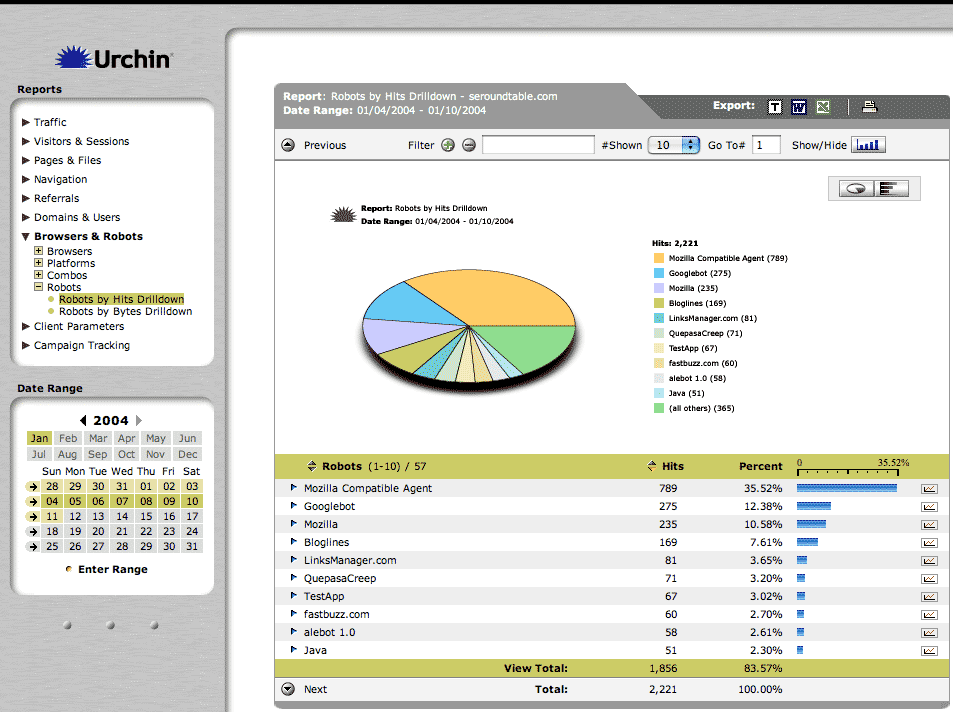Click the Filter text input field
The height and width of the screenshot is (712, 953).
pos(538,145)
